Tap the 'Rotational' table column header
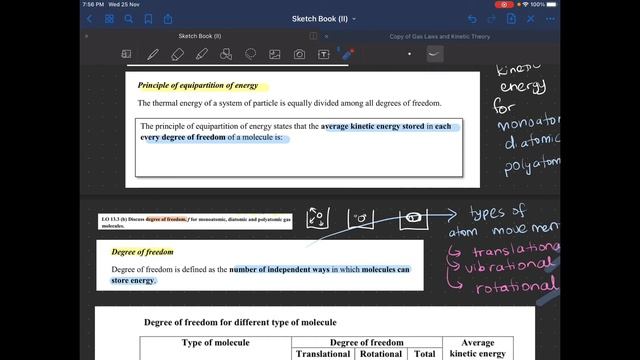The height and width of the screenshot is (360, 640). [380, 354]
